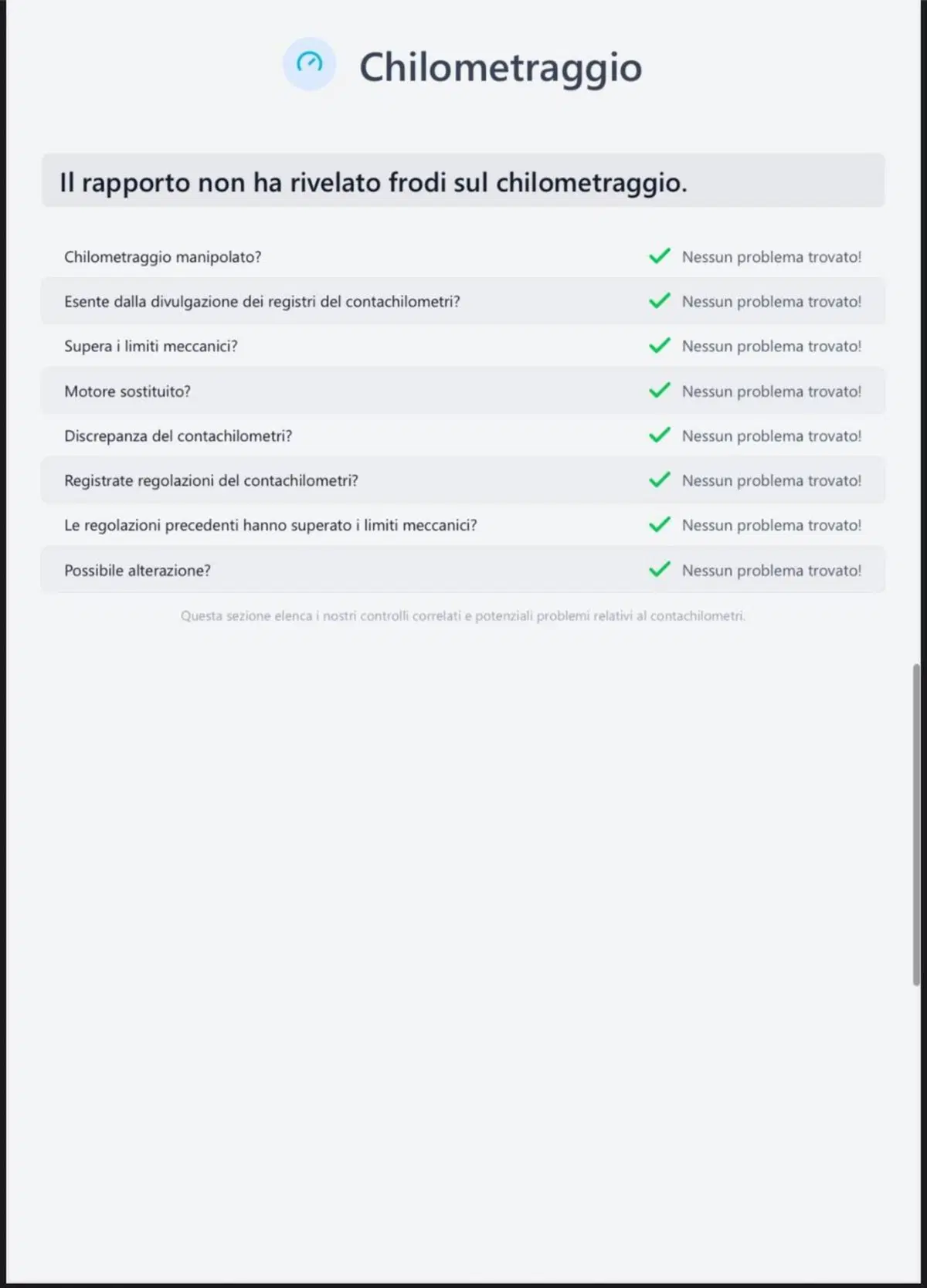Click the green check for Possibile alterazione

pos(660,570)
